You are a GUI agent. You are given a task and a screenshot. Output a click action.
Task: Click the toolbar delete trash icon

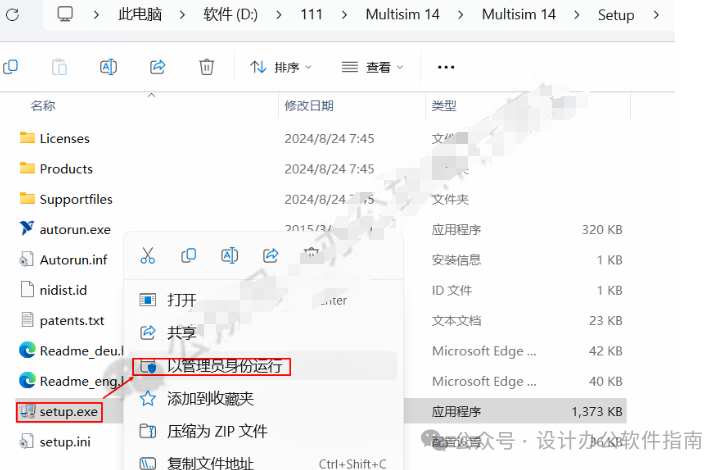(207, 67)
